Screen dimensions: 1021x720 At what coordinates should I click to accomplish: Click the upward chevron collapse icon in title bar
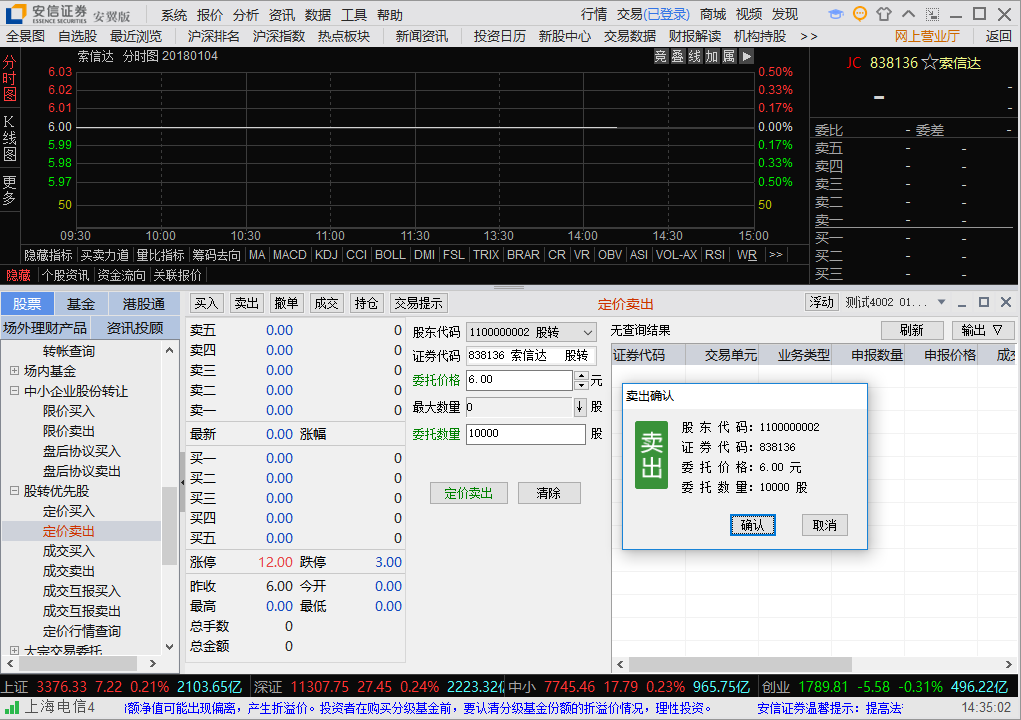point(908,14)
